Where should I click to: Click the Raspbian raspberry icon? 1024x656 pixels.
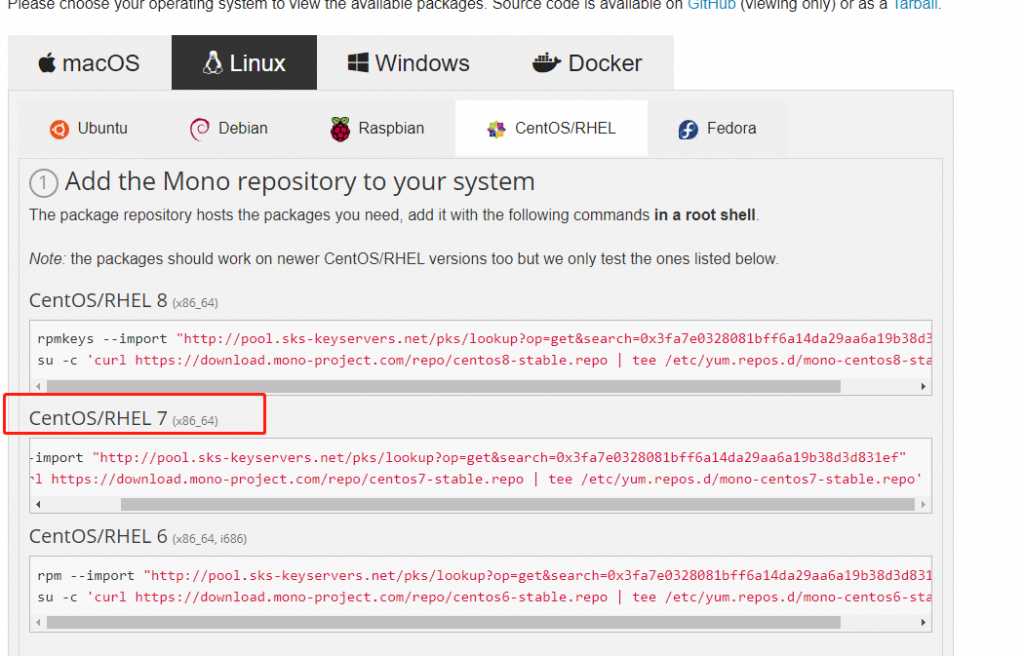[340, 129]
